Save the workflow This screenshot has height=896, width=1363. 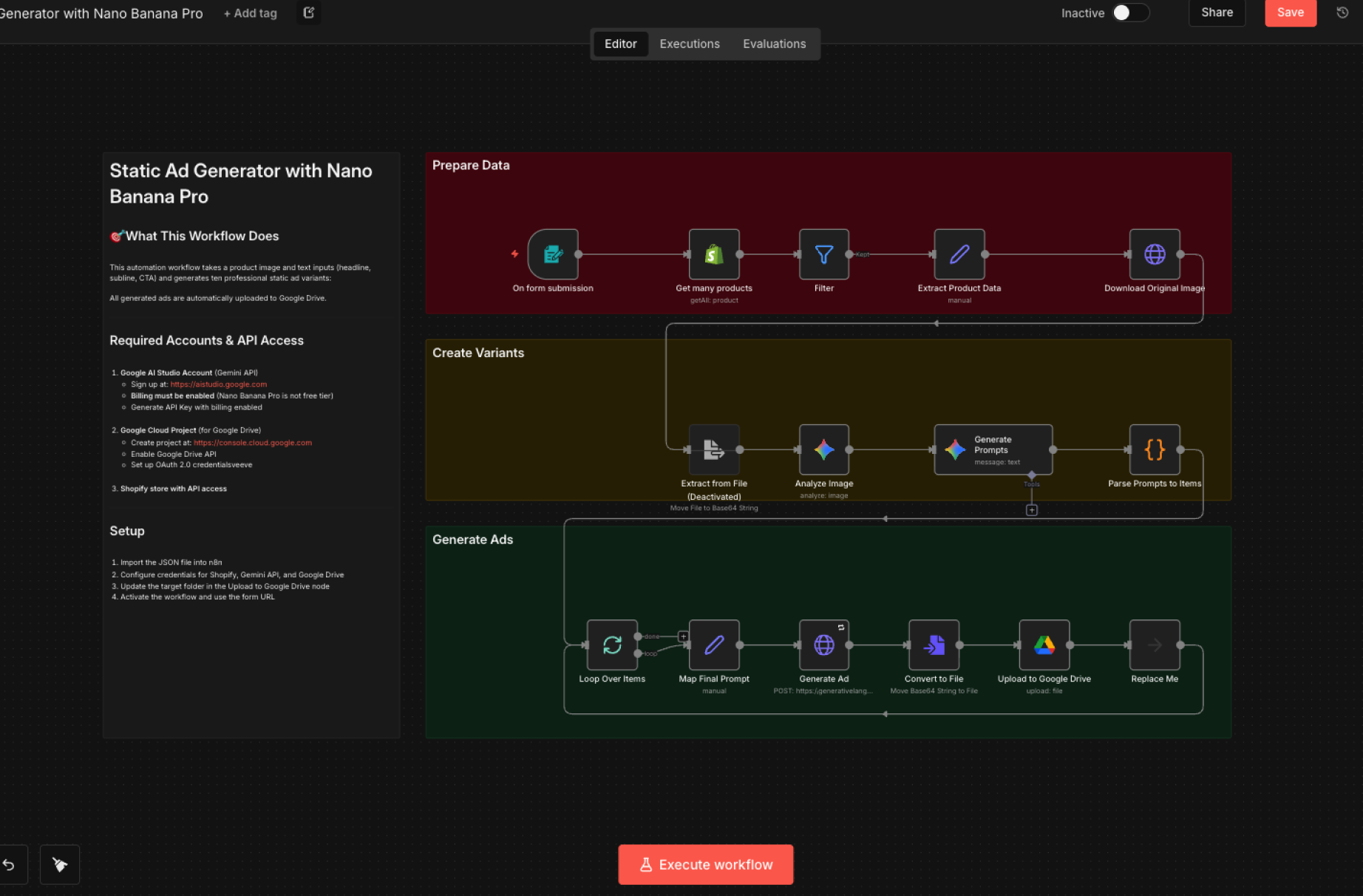[x=1290, y=12]
